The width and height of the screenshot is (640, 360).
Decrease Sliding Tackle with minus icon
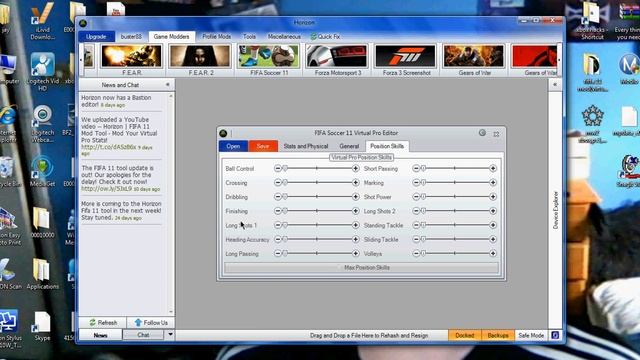pyautogui.click(x=416, y=240)
